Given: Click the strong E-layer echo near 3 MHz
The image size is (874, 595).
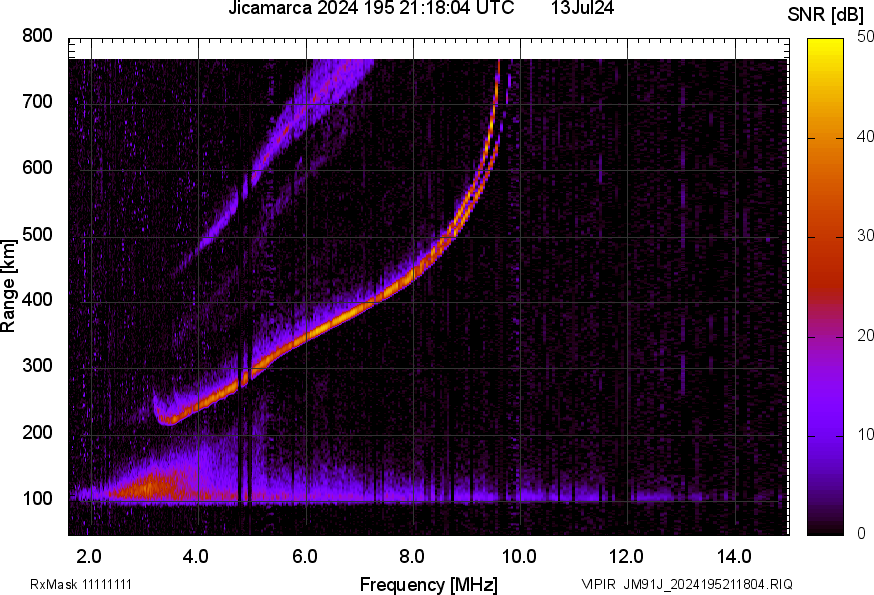Looking at the screenshot, I should (x=150, y=485).
